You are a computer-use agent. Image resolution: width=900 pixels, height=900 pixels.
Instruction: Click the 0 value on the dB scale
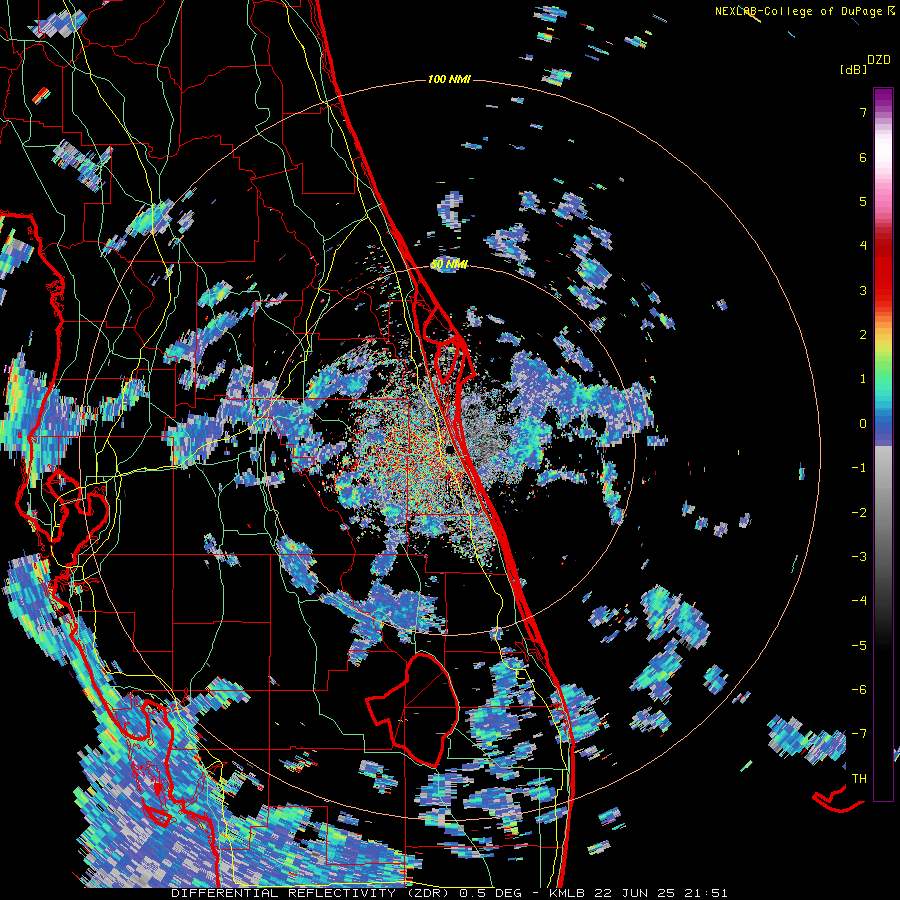[x=863, y=424]
